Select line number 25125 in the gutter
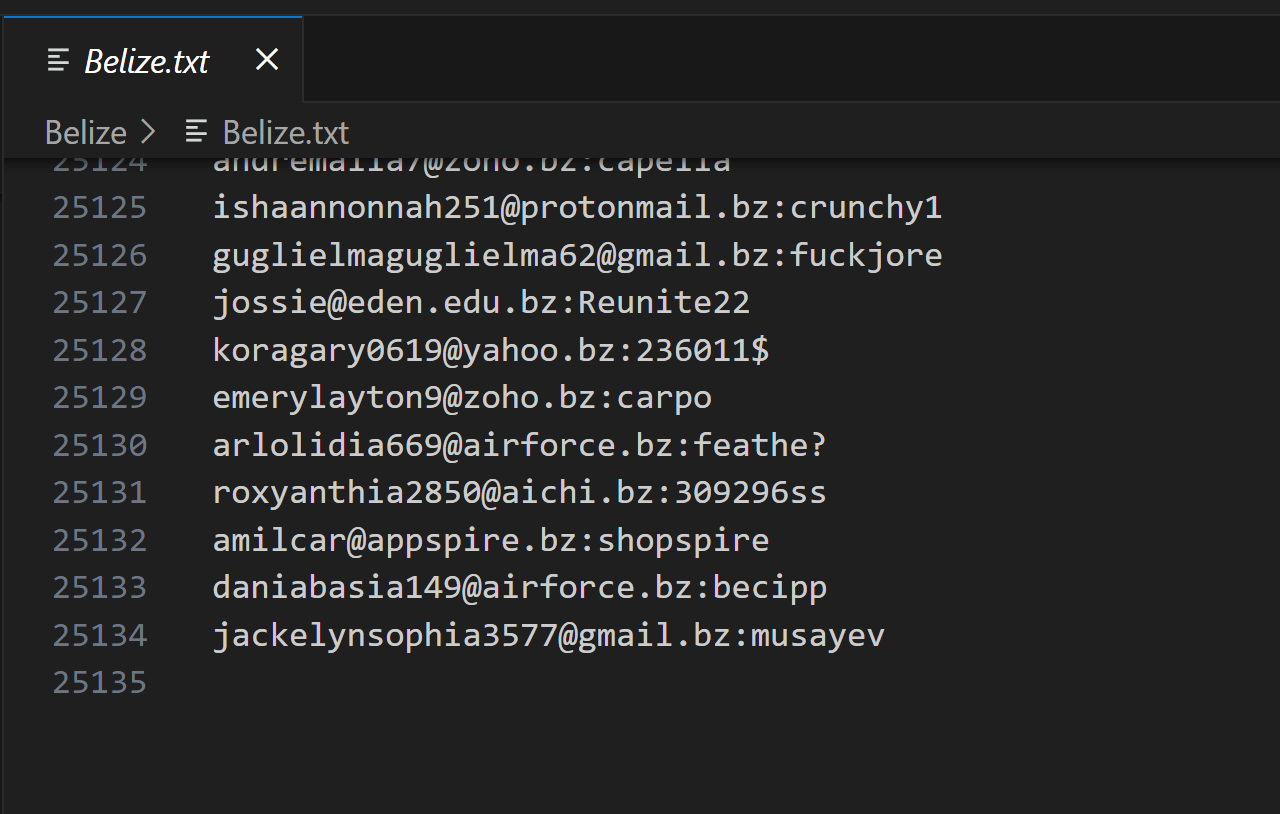1280x814 pixels. (x=100, y=208)
